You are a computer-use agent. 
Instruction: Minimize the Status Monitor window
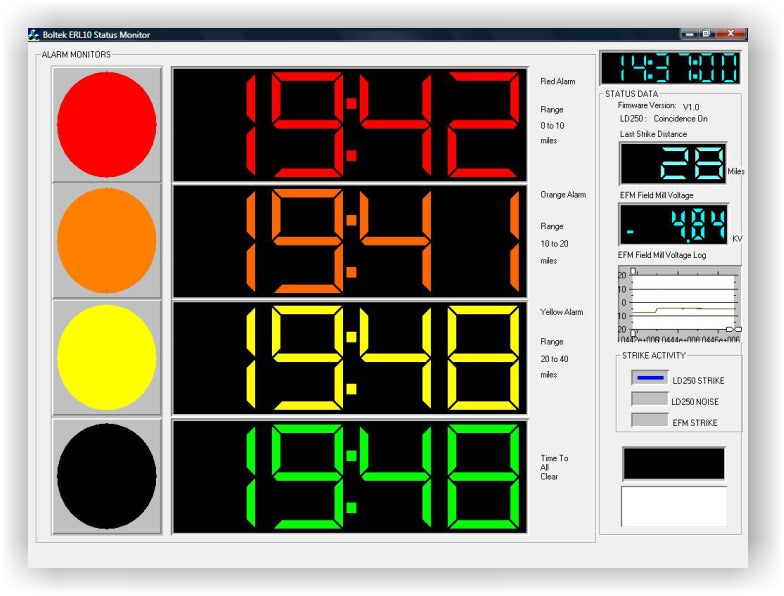point(690,34)
